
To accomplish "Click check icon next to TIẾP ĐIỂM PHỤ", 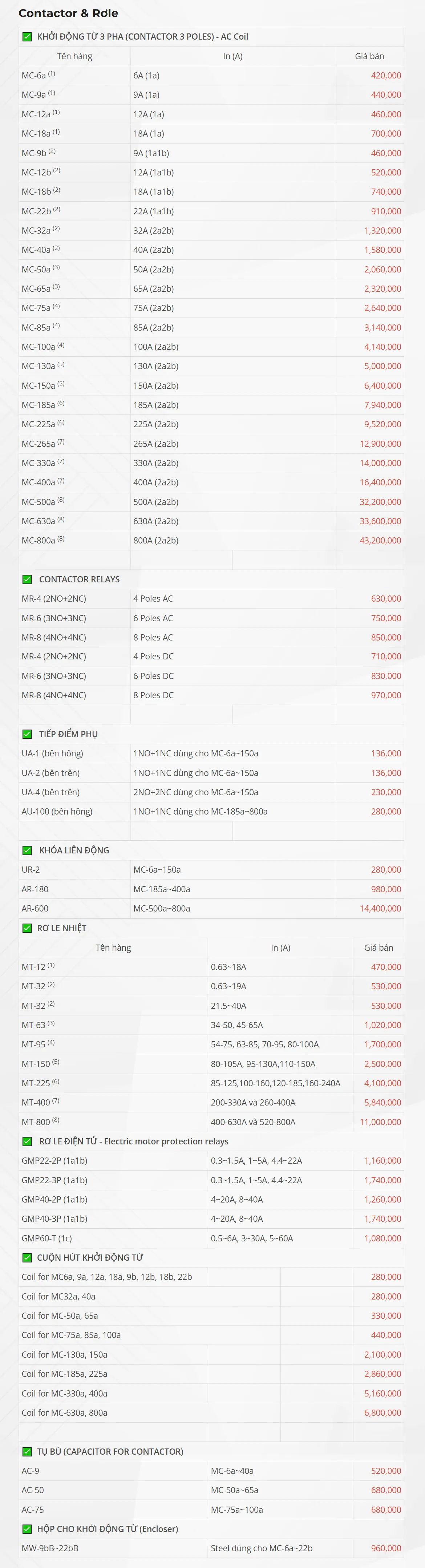I will [27, 734].
